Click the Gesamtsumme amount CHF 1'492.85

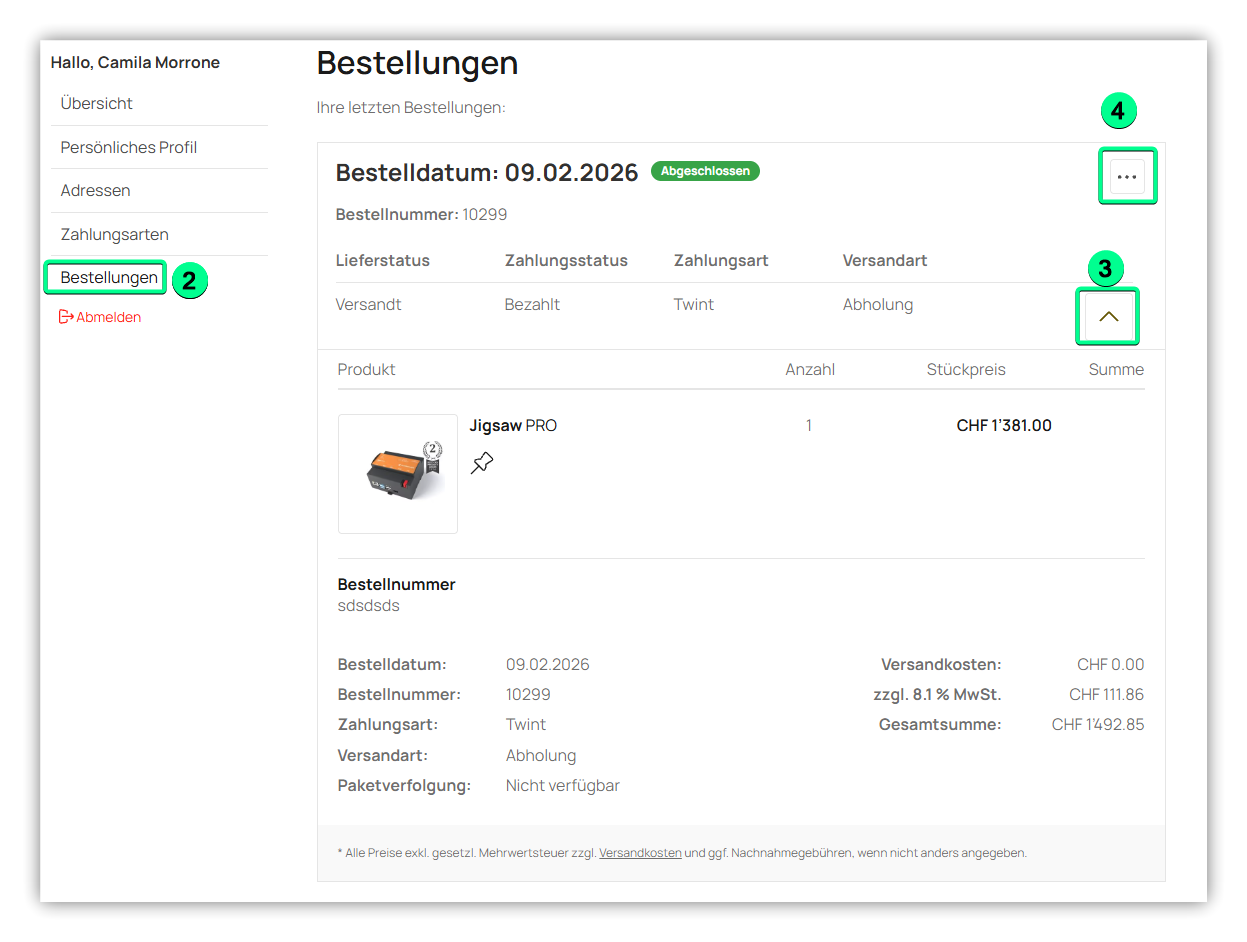point(1097,725)
